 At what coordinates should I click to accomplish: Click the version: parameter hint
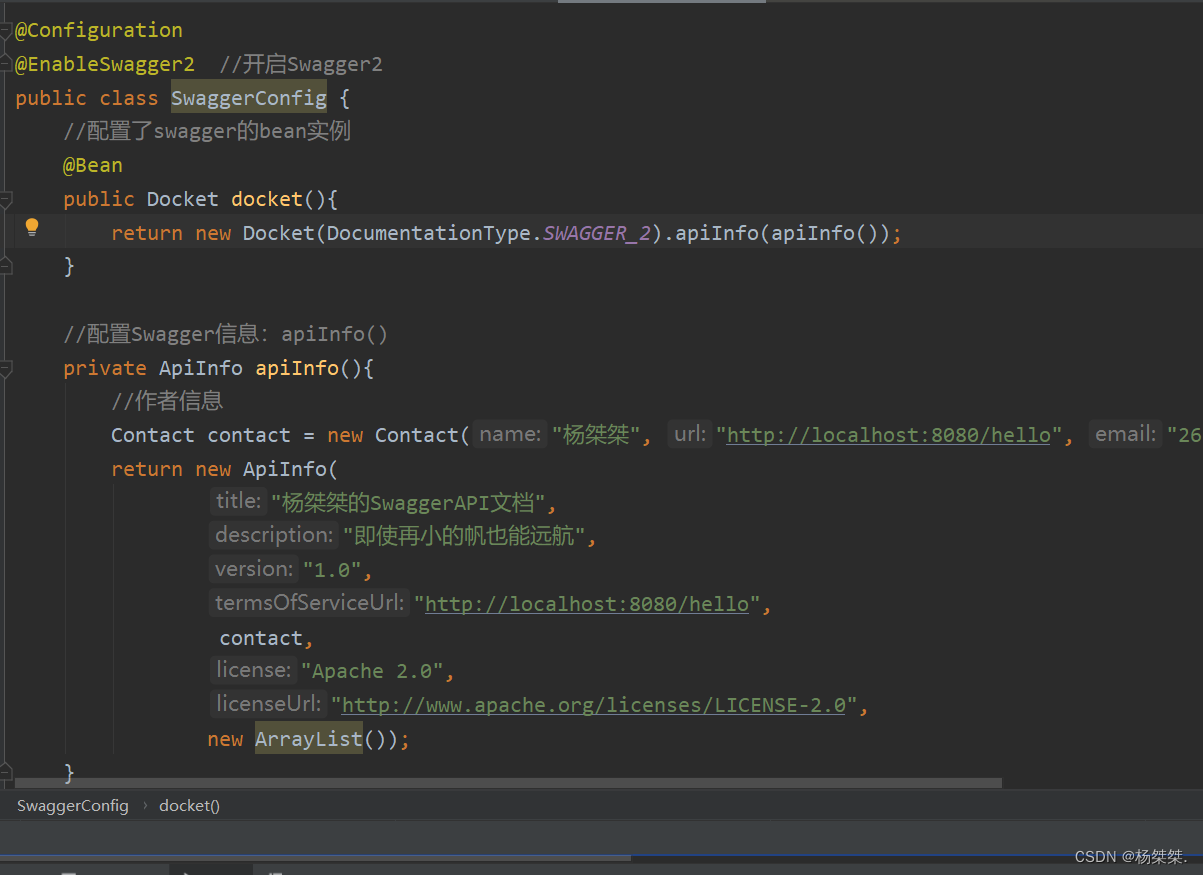click(x=254, y=569)
